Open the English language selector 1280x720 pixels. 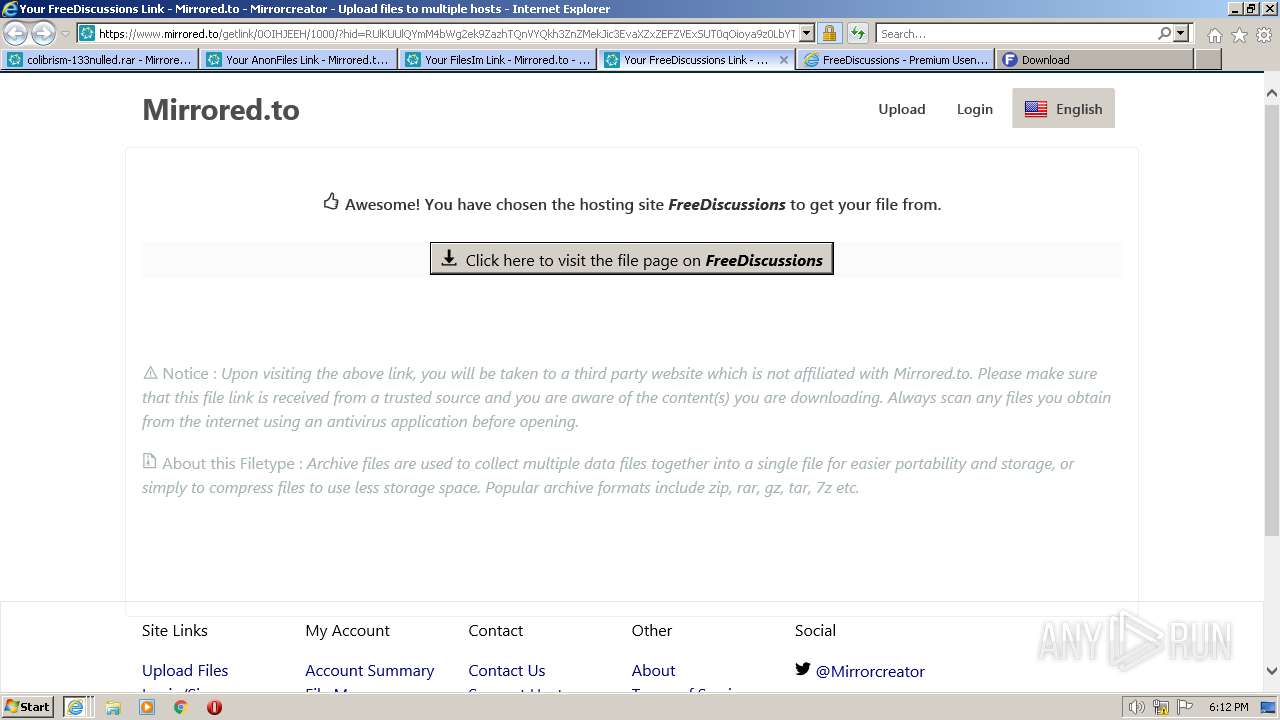(1063, 109)
